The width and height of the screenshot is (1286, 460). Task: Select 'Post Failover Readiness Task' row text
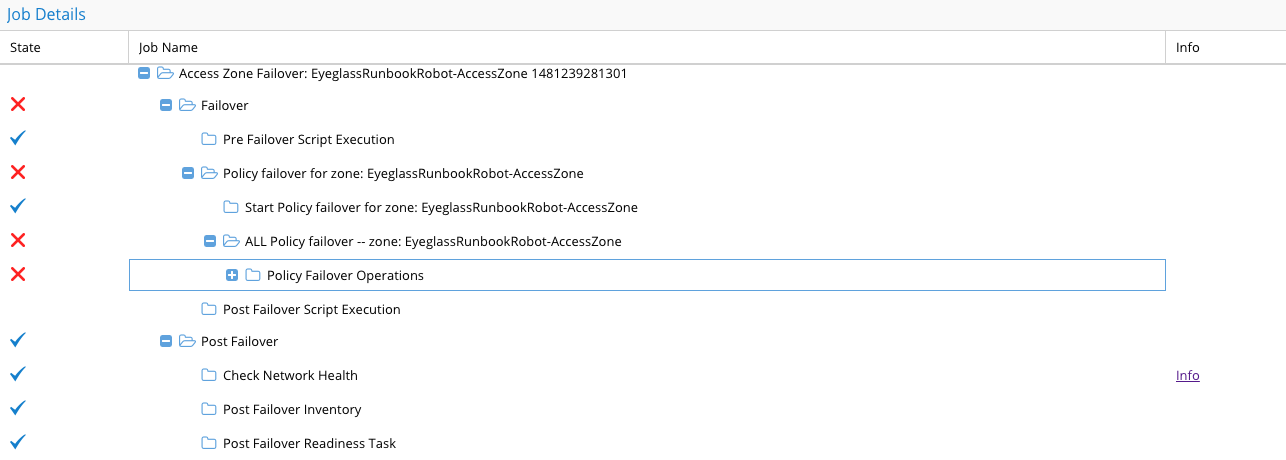pyautogui.click(x=310, y=444)
